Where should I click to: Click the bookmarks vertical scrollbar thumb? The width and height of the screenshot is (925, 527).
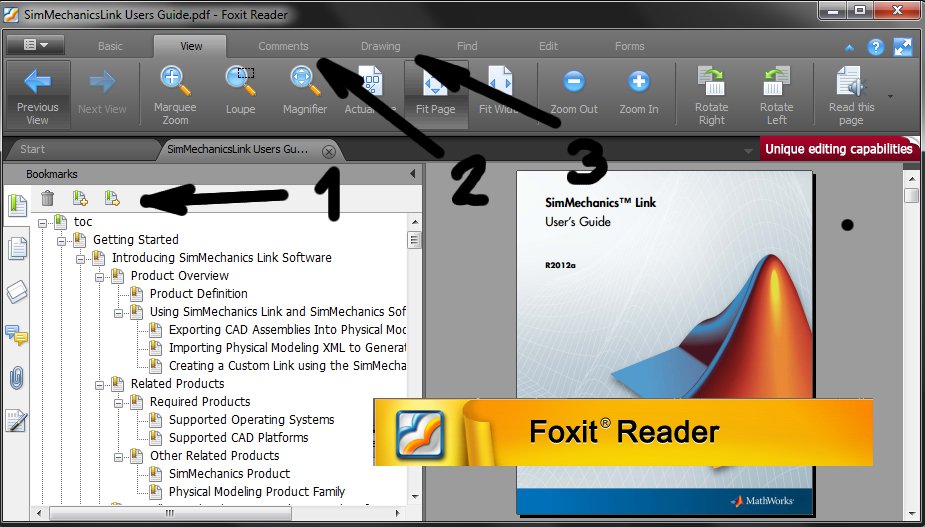tap(415, 240)
